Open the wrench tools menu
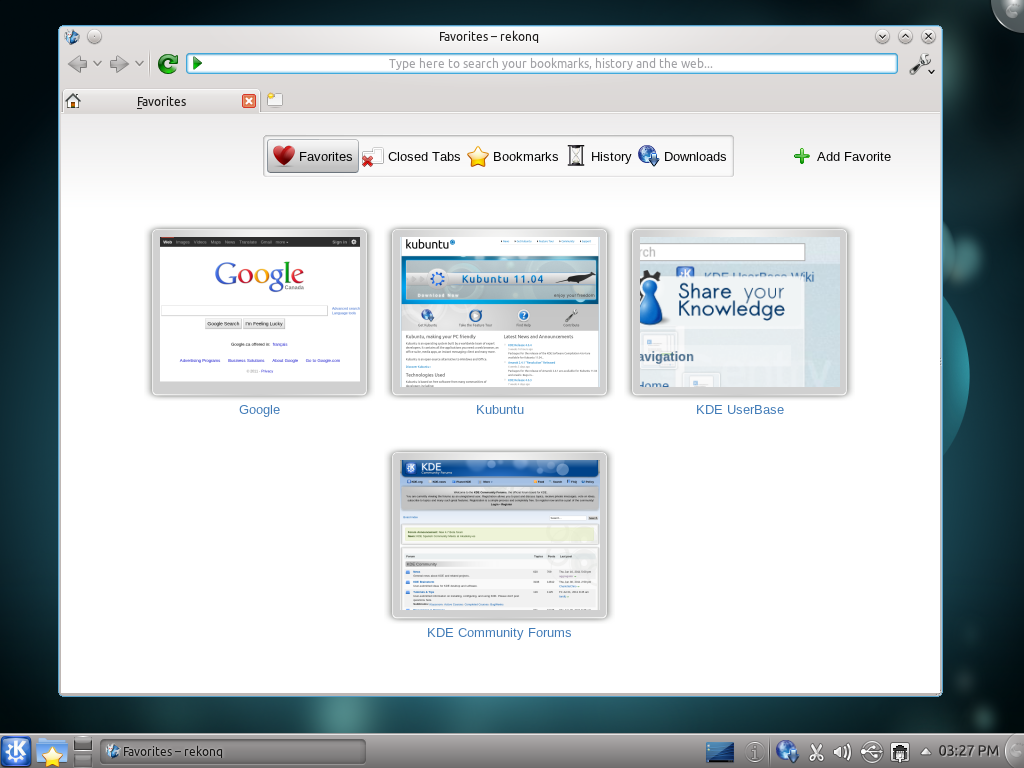This screenshot has width=1024, height=768. (x=921, y=64)
